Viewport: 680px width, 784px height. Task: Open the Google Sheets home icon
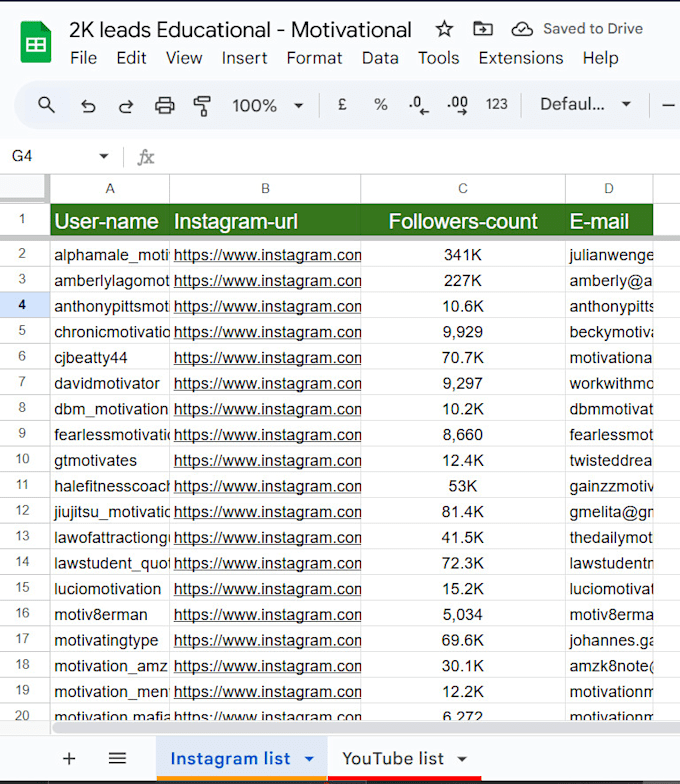(x=36, y=42)
